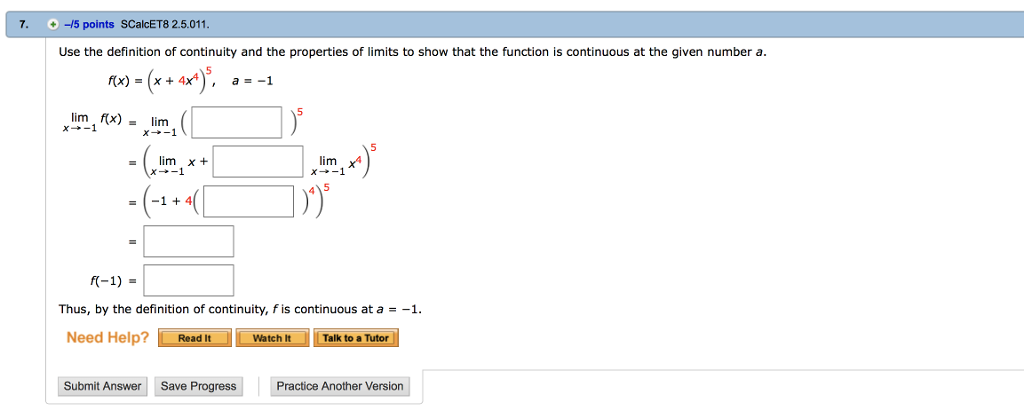
Task: Open the Read It help resource
Action: [194, 338]
